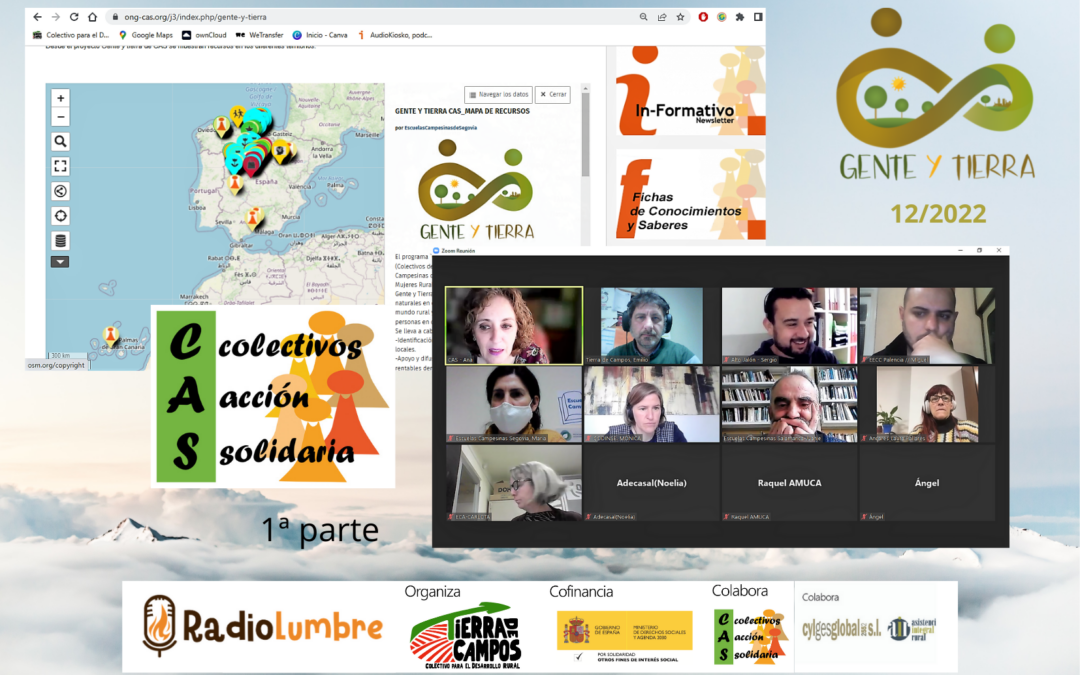Open the map data layers panel
This screenshot has height=675, width=1080.
coord(61,240)
